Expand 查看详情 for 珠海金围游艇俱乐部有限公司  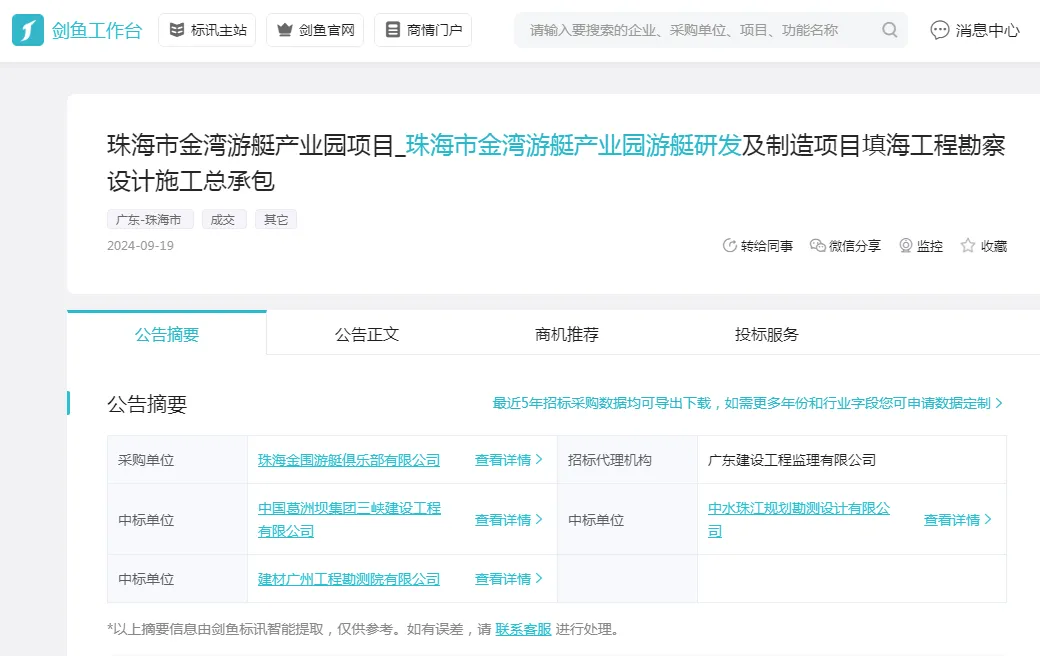click(505, 459)
